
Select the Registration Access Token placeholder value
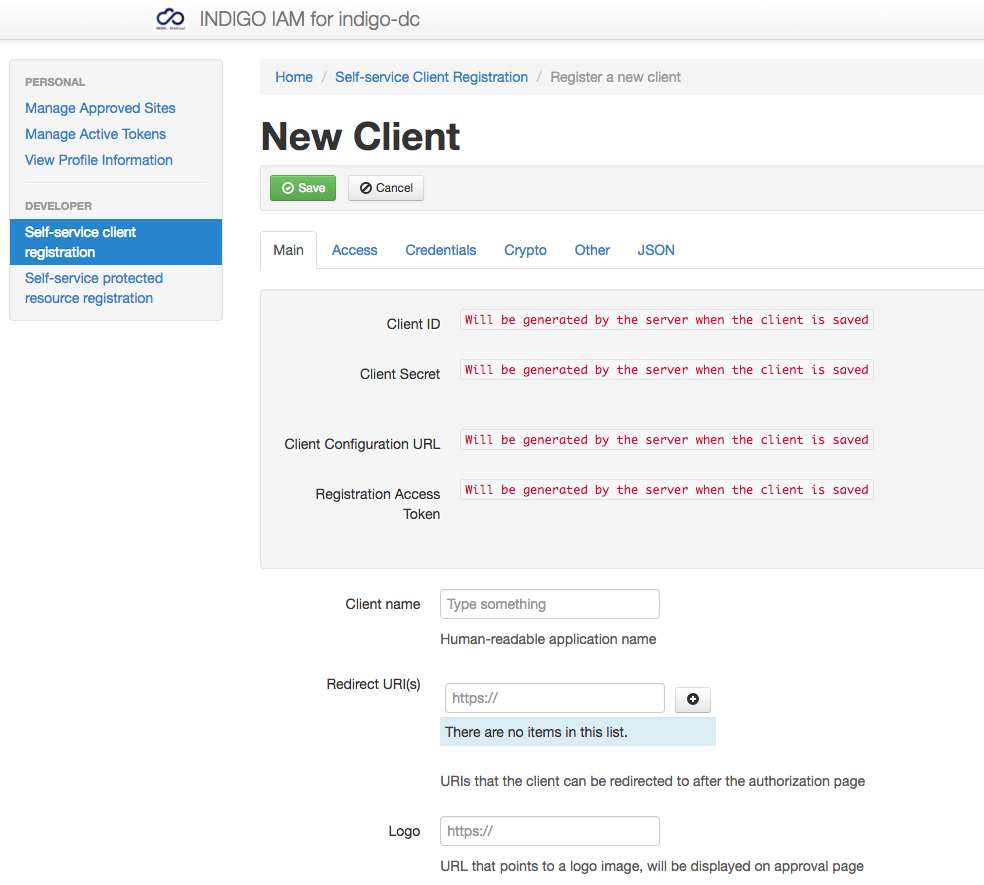tap(666, 490)
